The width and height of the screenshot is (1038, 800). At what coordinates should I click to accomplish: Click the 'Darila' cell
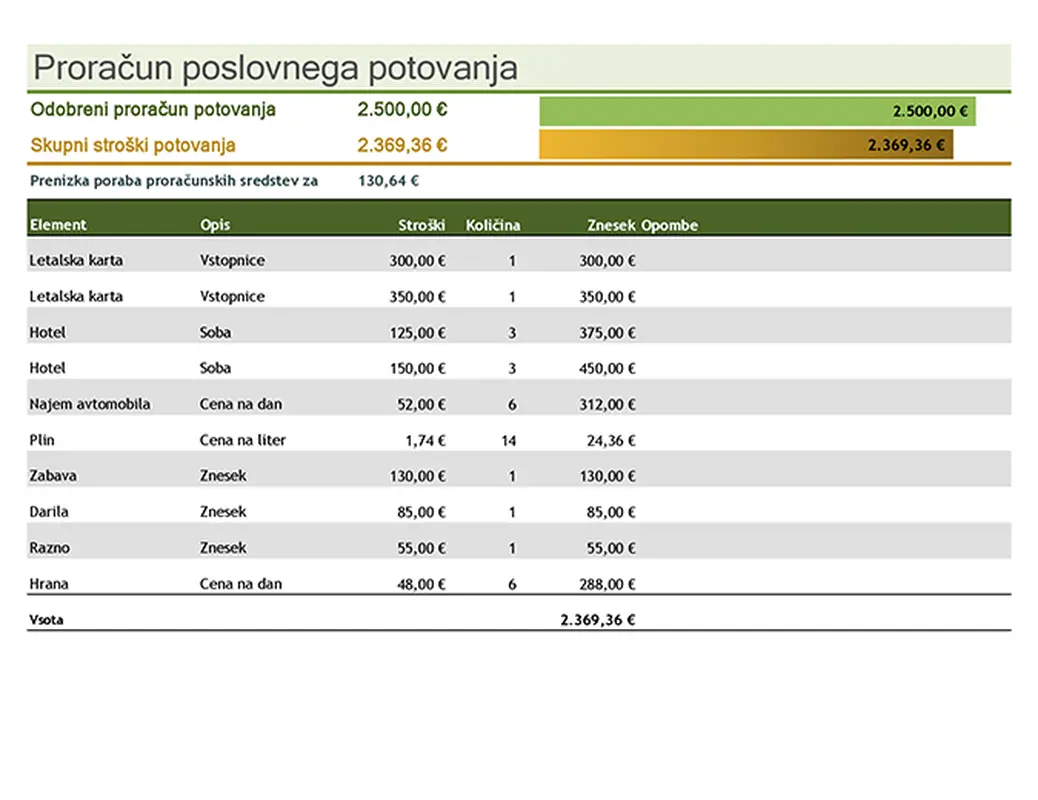[49, 512]
